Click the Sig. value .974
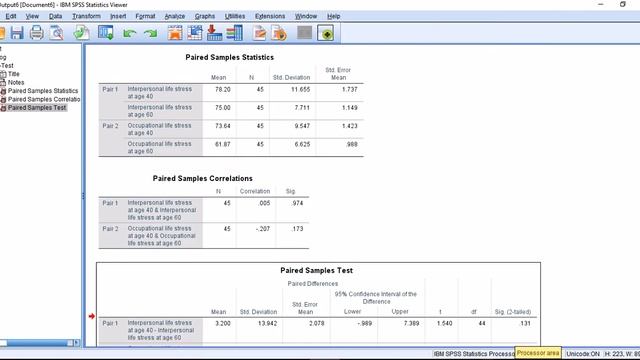Viewport: 640px width, 360px height. tap(298, 203)
